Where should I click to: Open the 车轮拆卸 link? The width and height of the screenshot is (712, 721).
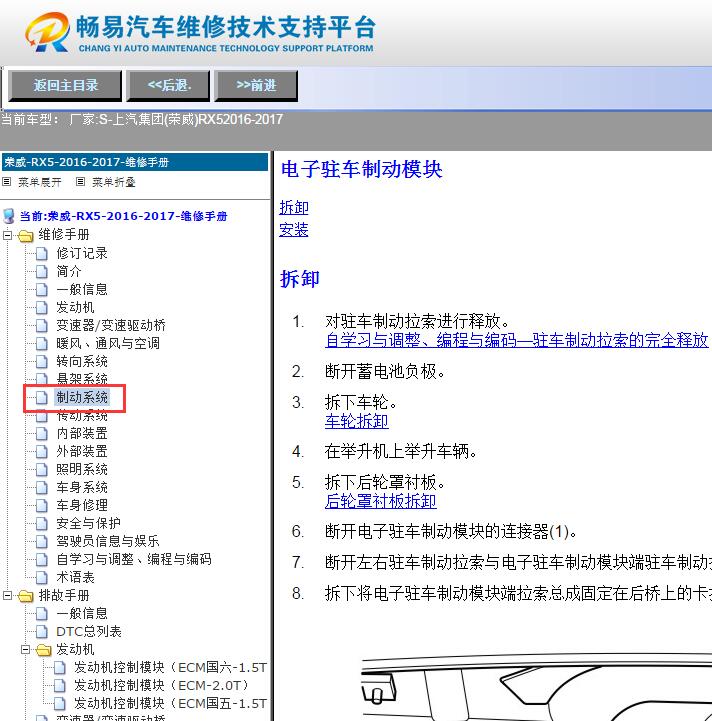click(356, 421)
